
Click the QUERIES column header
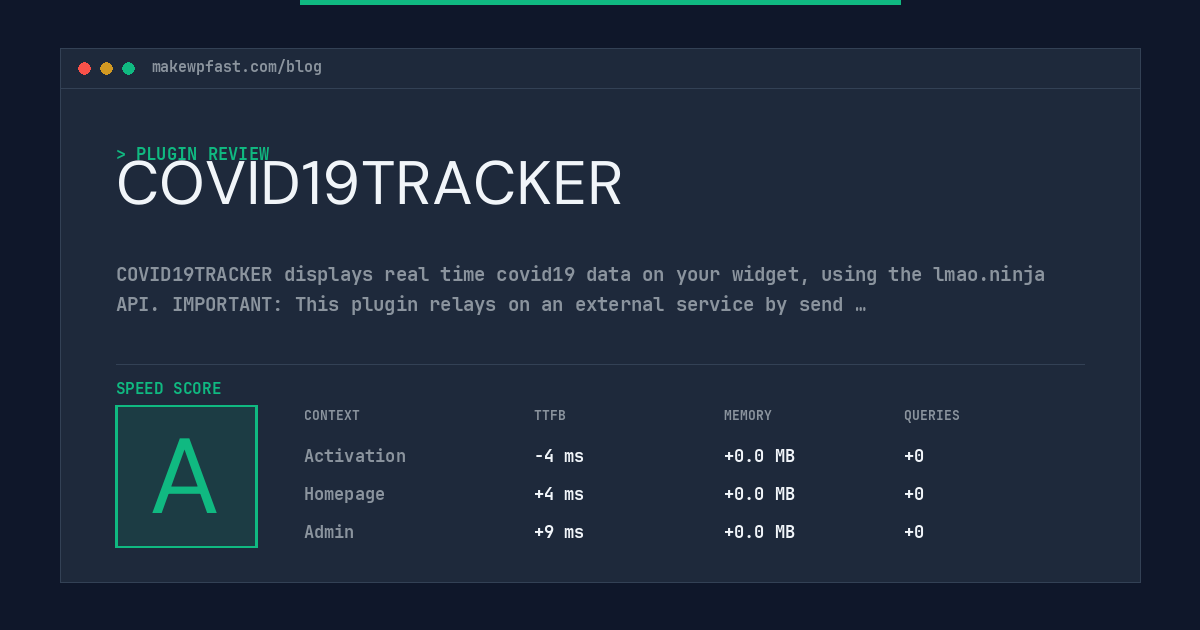point(932,416)
